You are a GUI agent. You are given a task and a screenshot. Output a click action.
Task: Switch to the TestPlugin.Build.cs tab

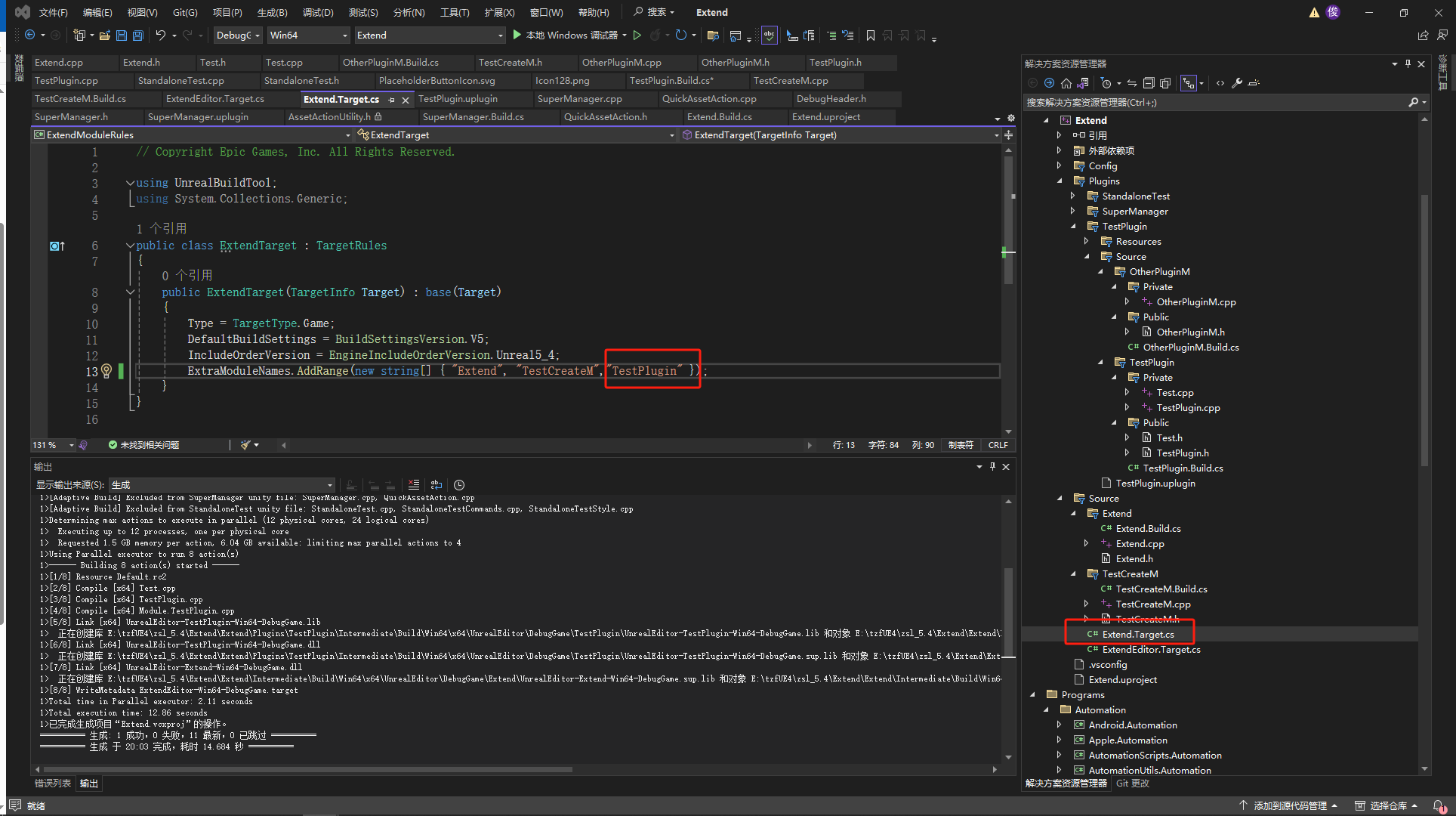tap(671, 81)
